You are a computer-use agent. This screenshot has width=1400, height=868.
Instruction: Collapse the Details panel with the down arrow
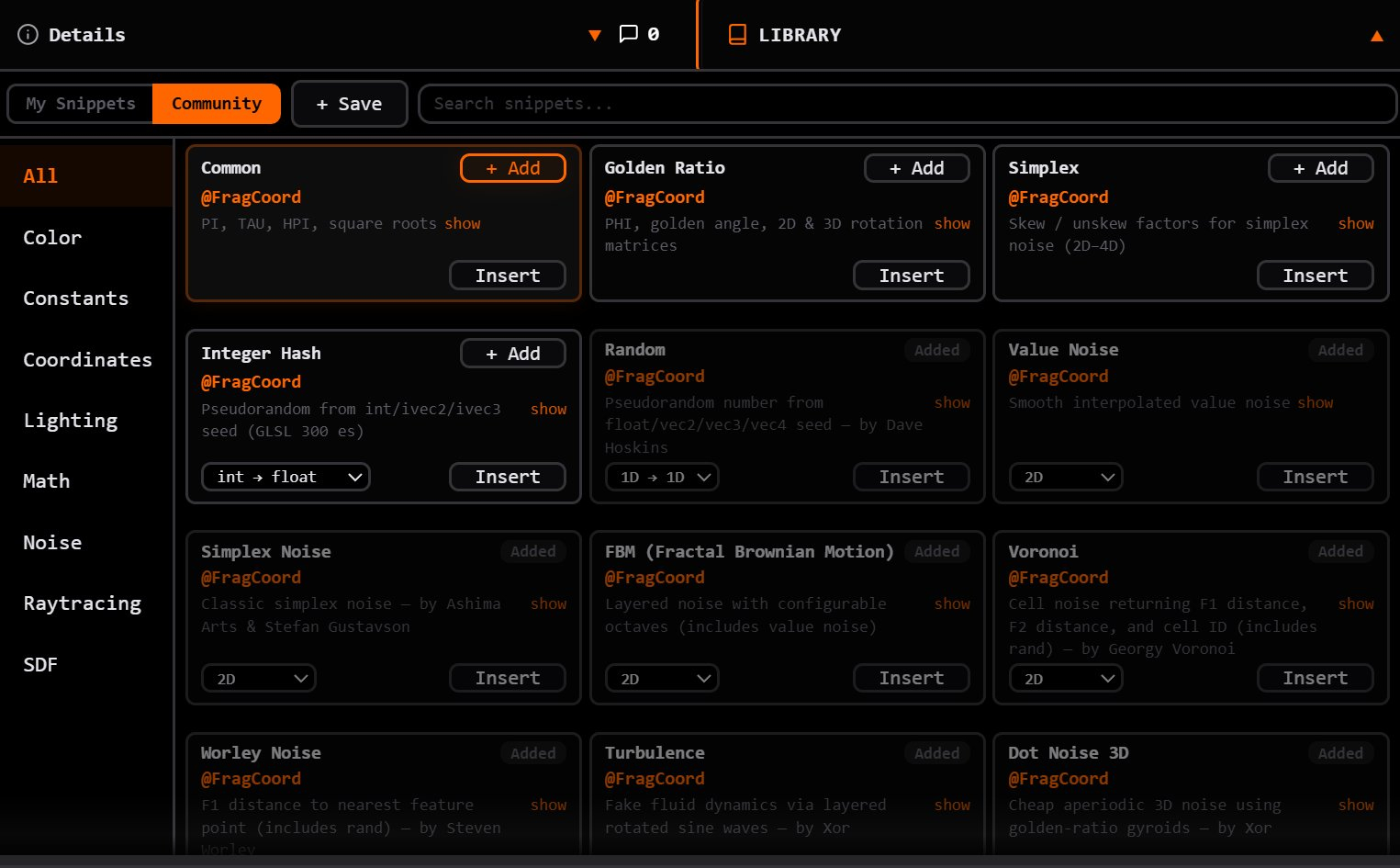(595, 36)
